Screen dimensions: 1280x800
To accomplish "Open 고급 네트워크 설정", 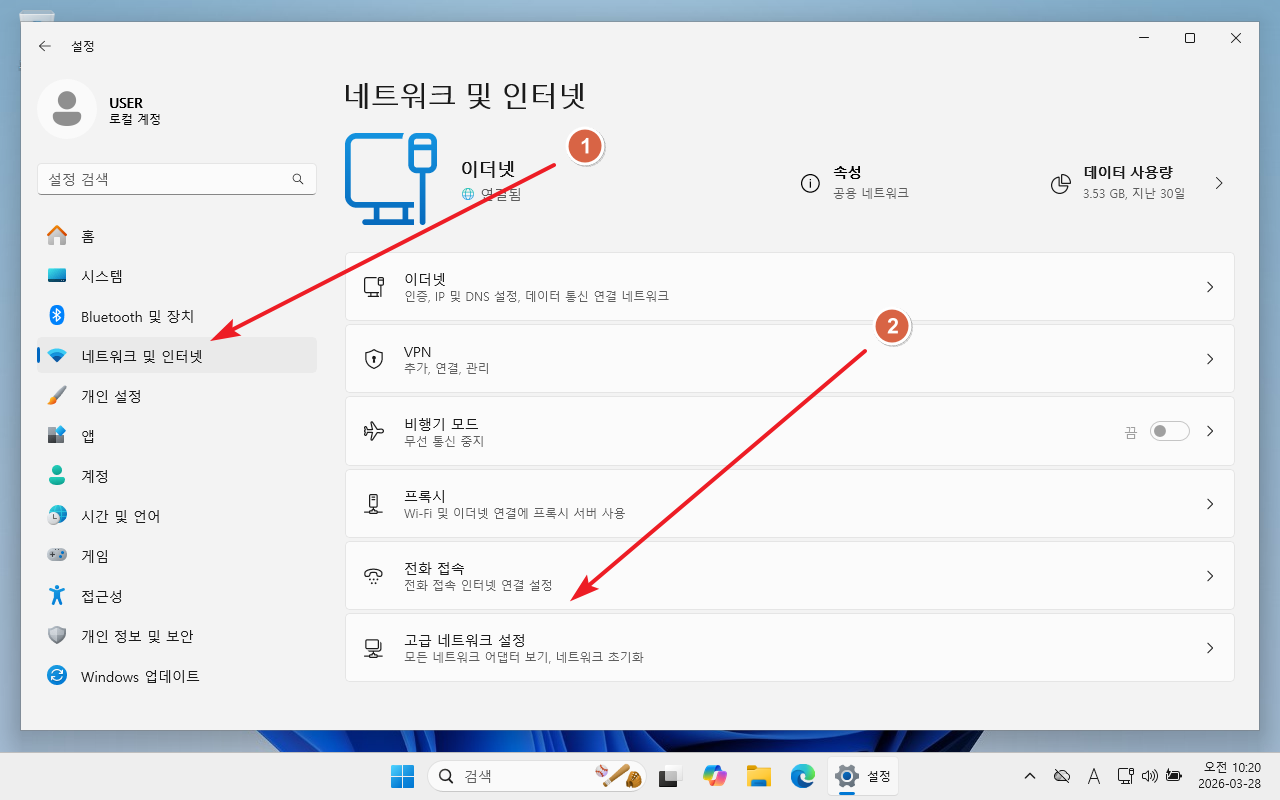I will click(789, 648).
